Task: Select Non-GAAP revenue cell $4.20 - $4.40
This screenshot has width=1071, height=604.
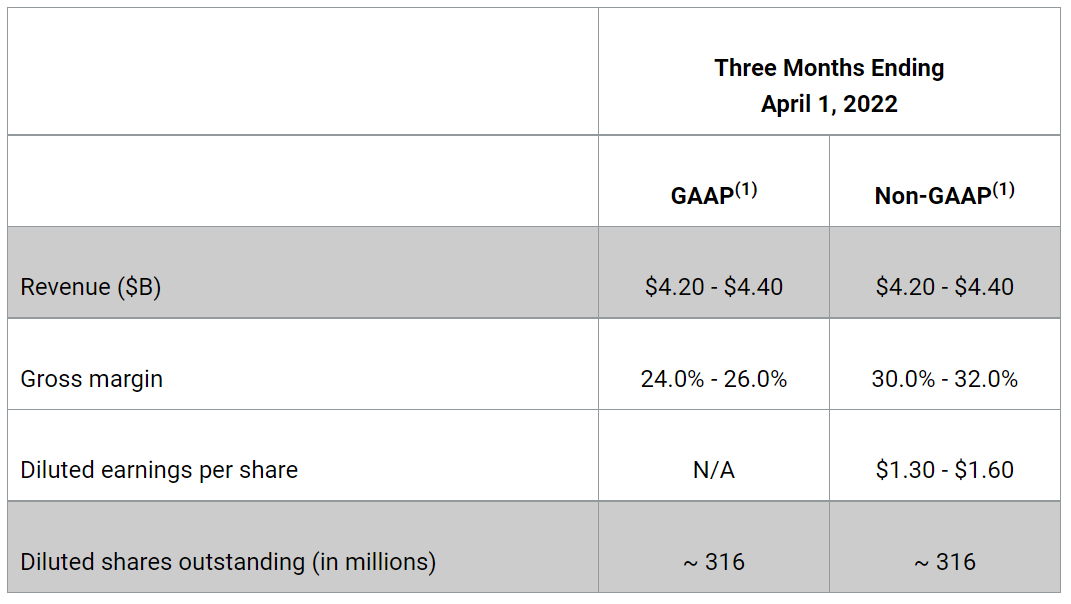Action: point(945,287)
